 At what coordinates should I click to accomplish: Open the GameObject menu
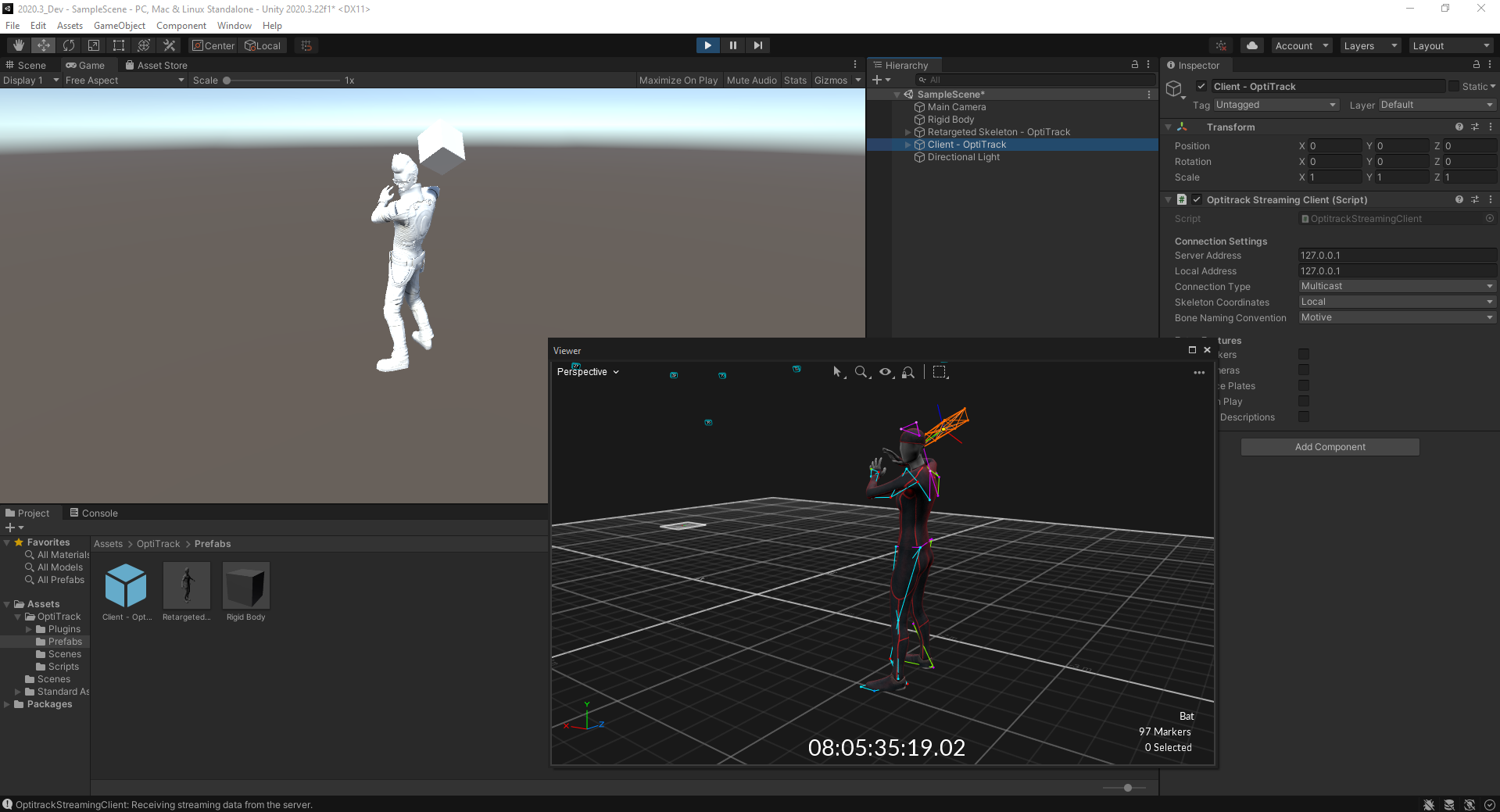[119, 26]
